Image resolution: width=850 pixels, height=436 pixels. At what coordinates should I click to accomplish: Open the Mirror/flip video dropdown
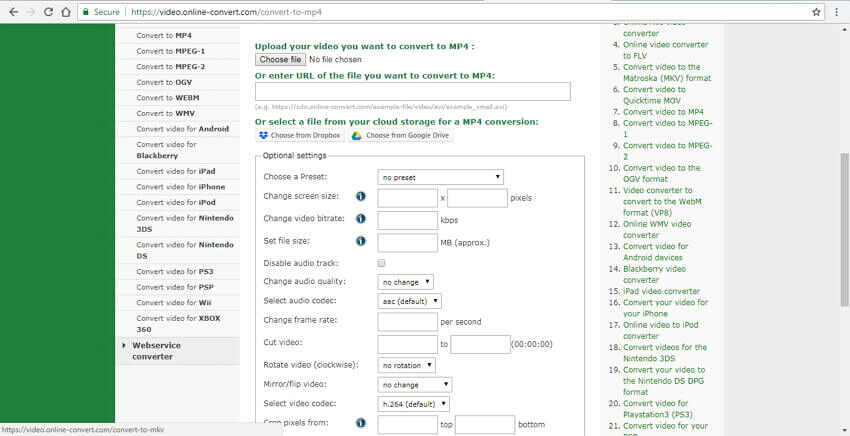[x=415, y=384]
